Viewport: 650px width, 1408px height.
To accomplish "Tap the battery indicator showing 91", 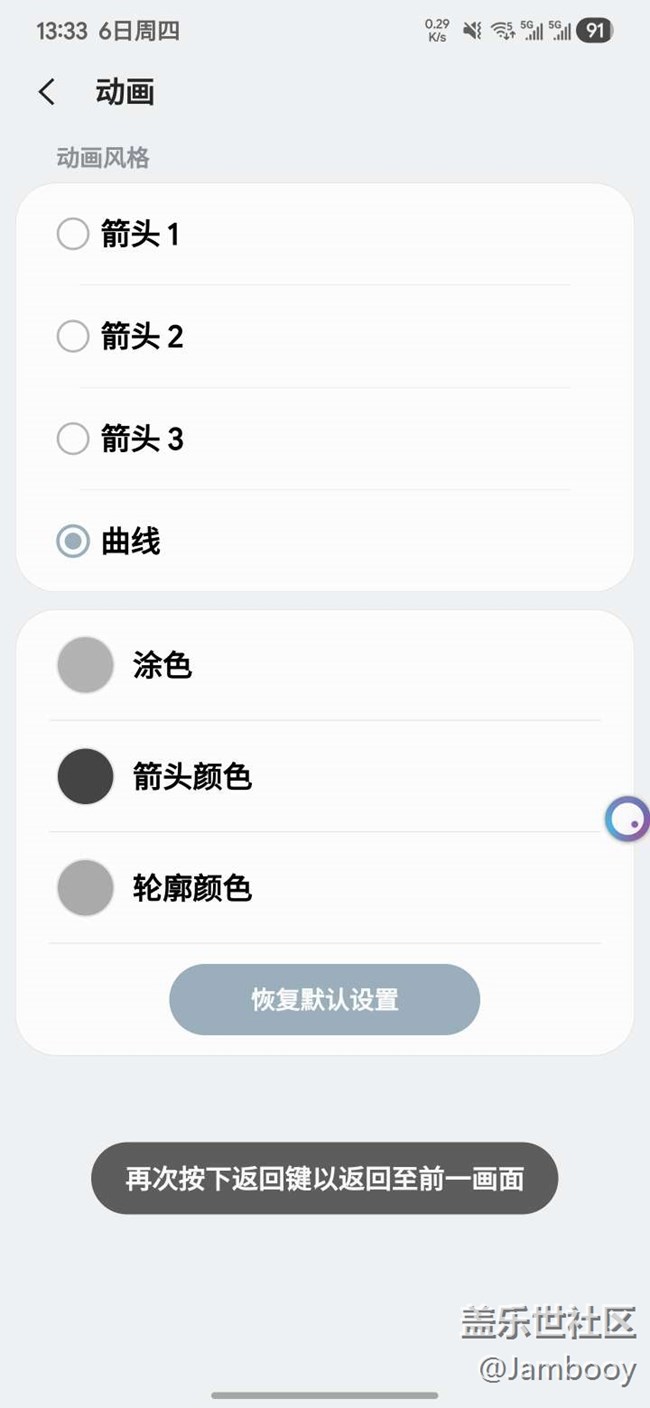I will [595, 31].
